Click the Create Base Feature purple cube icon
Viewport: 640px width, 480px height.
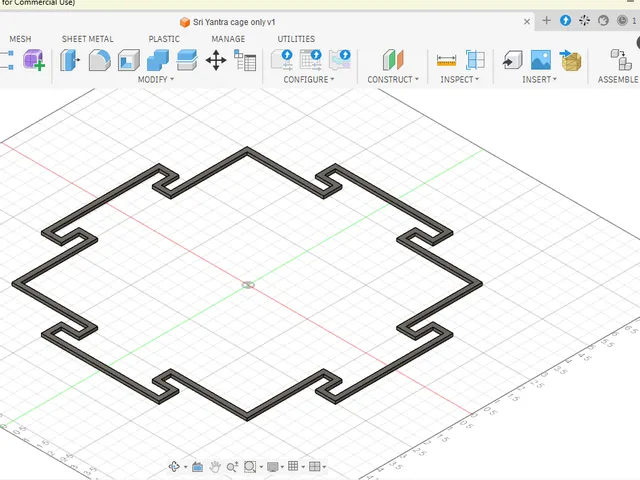click(34, 60)
